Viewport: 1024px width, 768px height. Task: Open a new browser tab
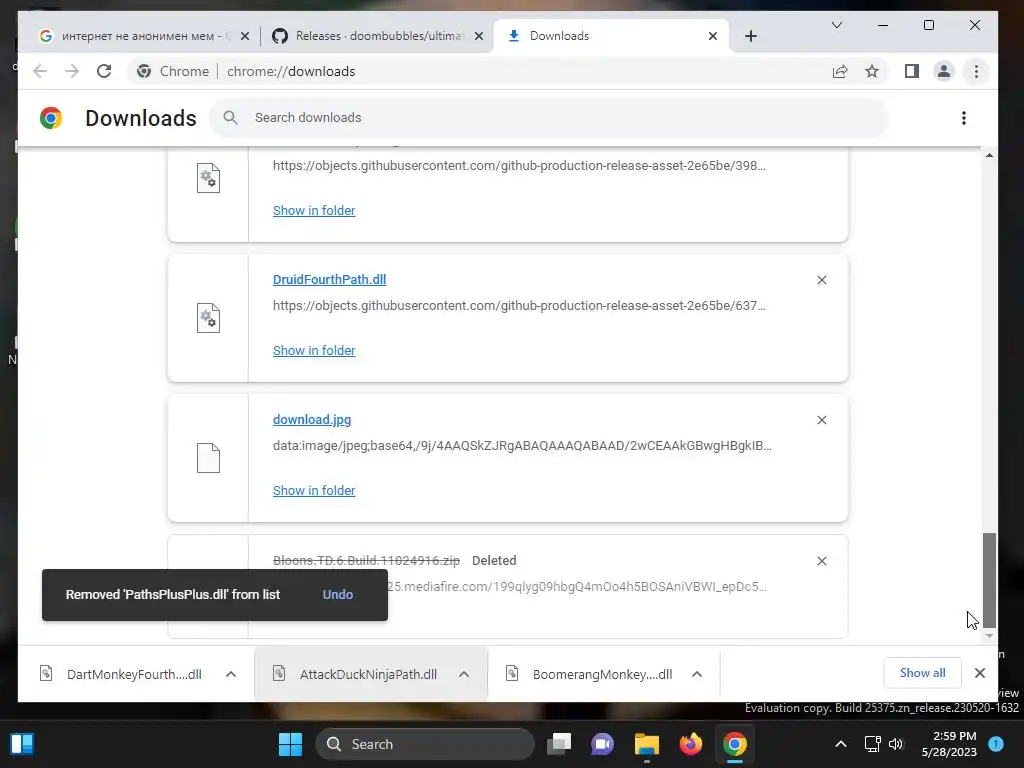point(751,36)
